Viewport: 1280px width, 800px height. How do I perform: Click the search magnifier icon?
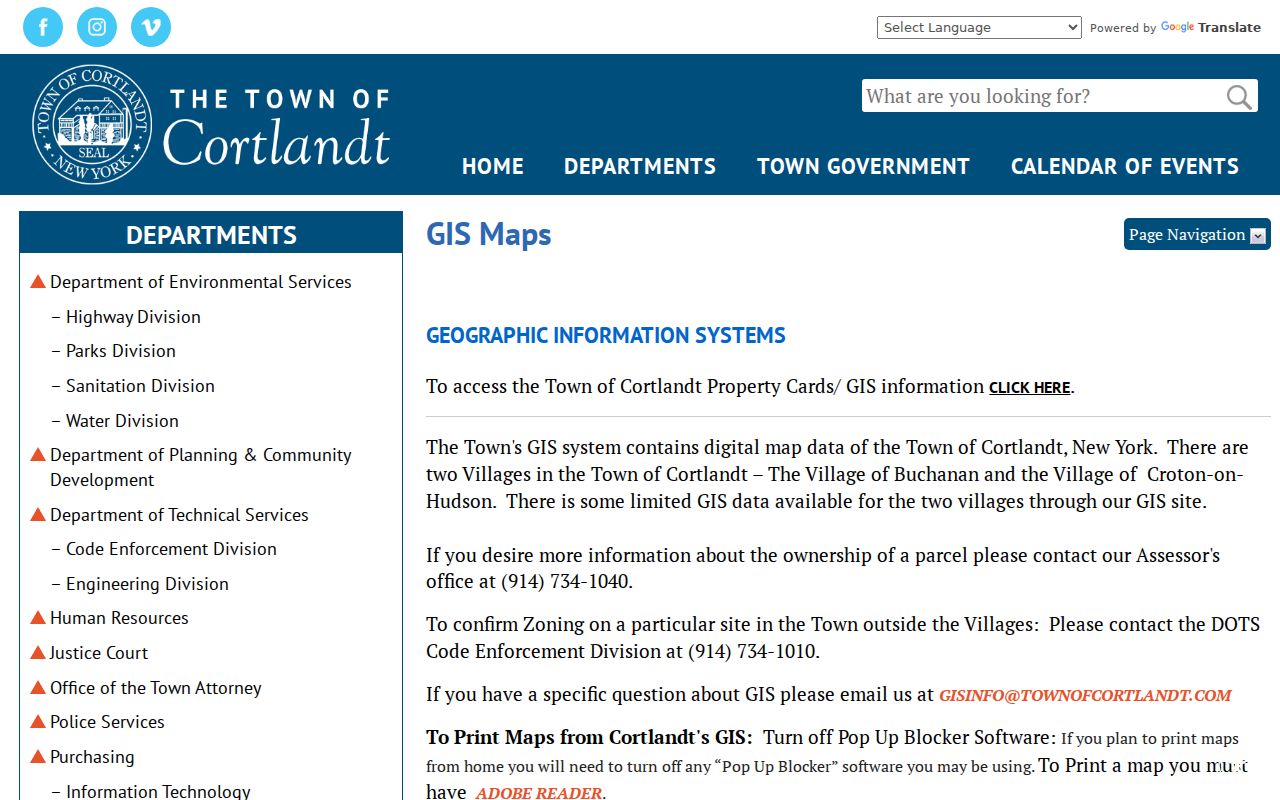[x=1239, y=97]
